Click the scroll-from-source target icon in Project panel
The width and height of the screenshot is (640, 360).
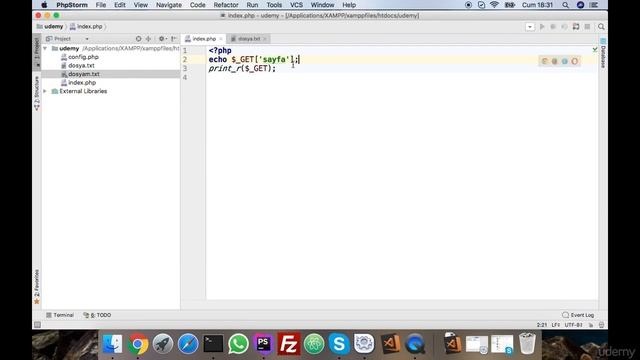138,39
